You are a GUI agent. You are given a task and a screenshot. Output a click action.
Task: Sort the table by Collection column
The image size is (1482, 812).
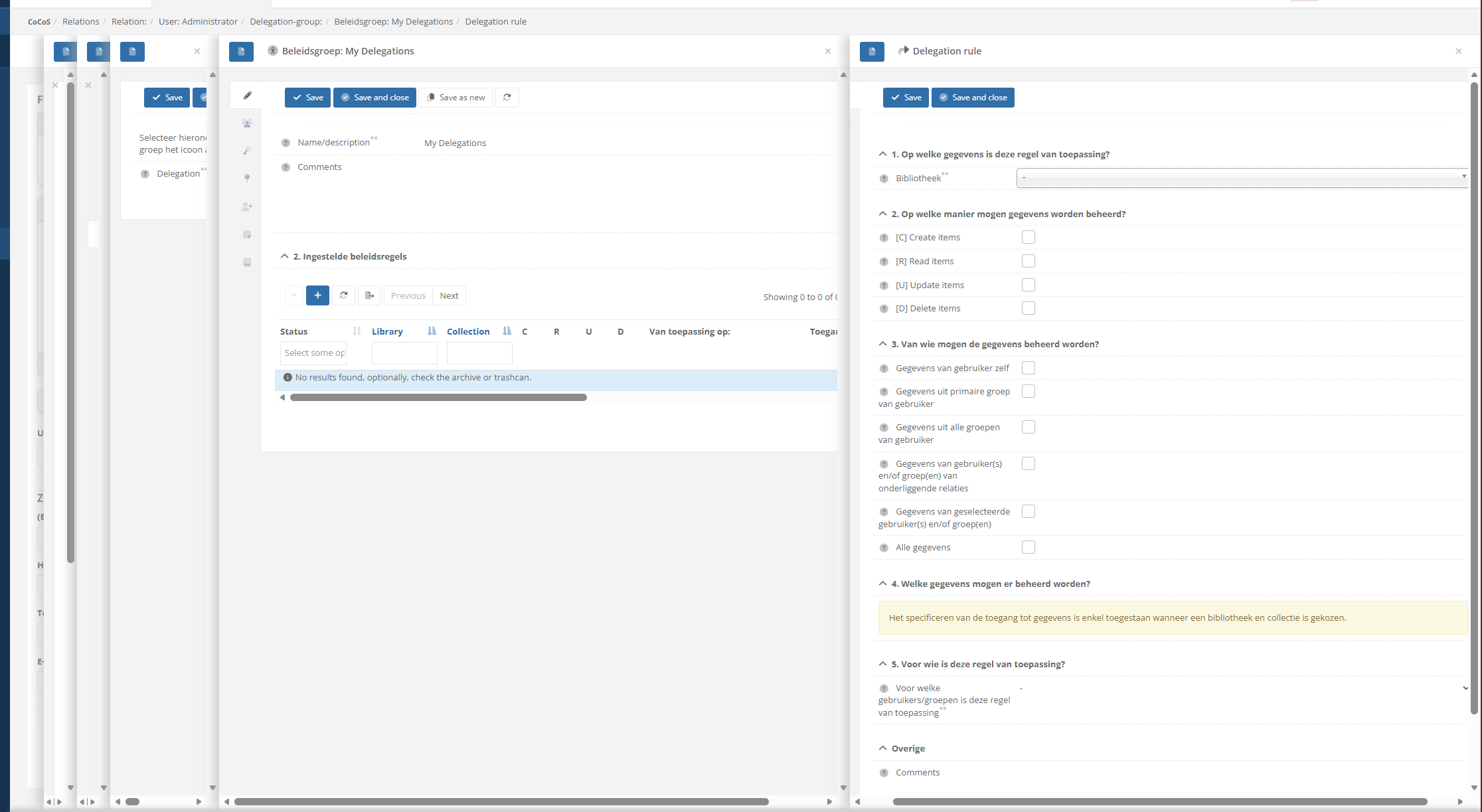tap(468, 331)
